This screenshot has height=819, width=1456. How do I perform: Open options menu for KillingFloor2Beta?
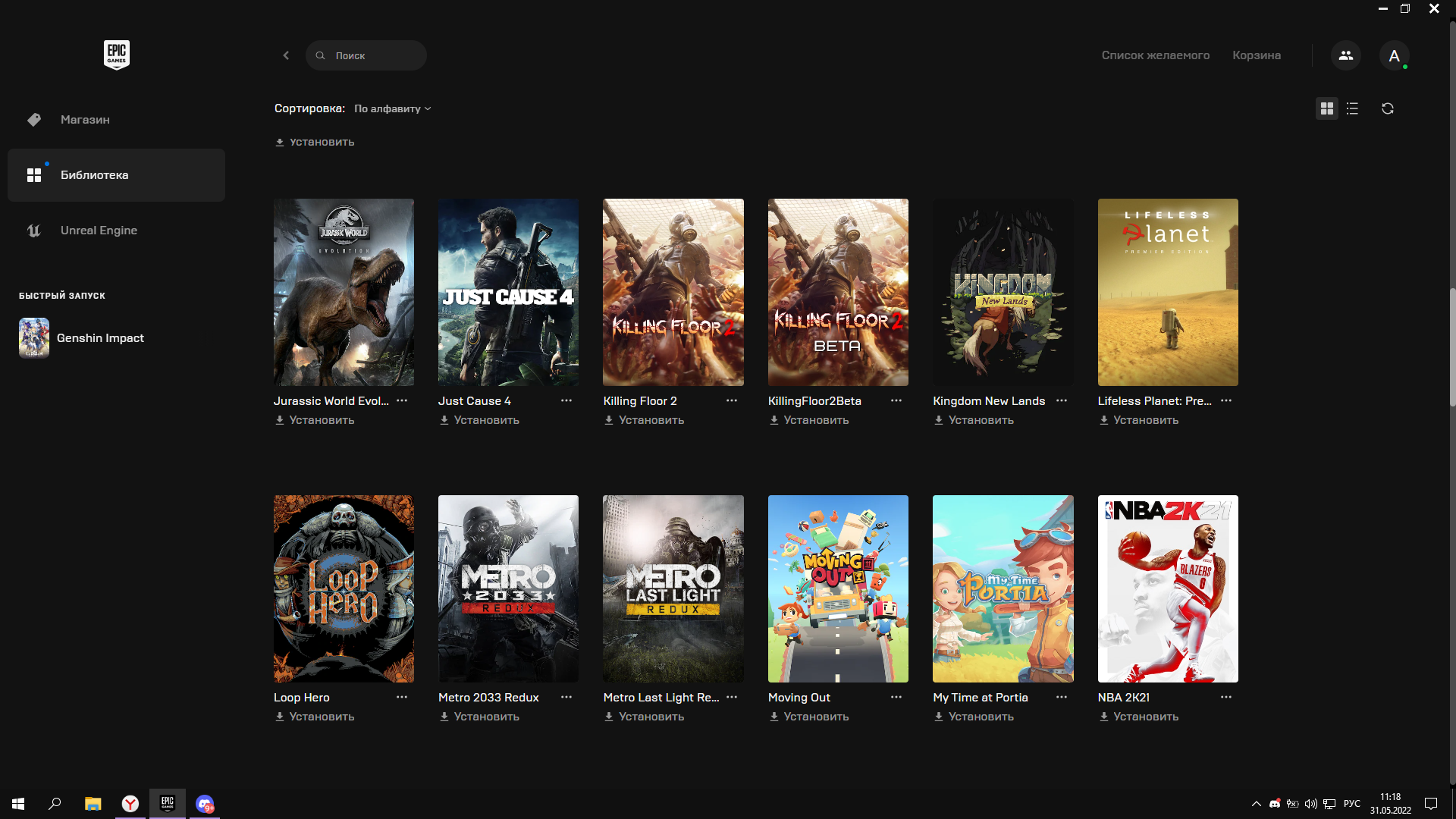tap(896, 400)
